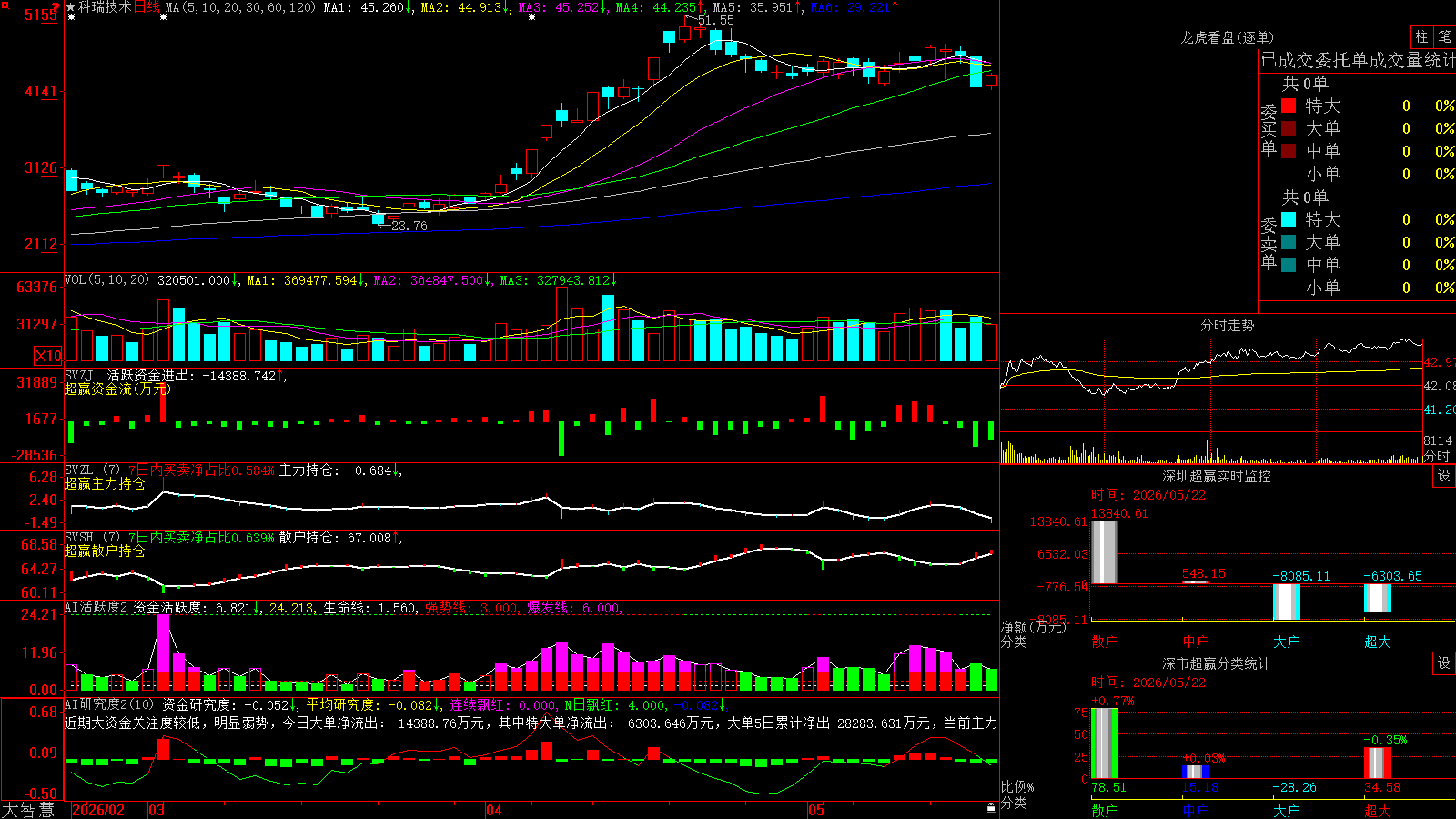Image resolution: width=1456 pixels, height=819 pixels.
Task: Click the 已成交委托单成交量统计 header
Action: (1358, 60)
